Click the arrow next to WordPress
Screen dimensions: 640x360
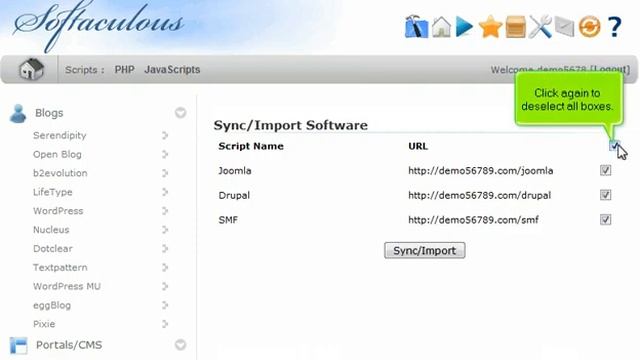(x=165, y=211)
